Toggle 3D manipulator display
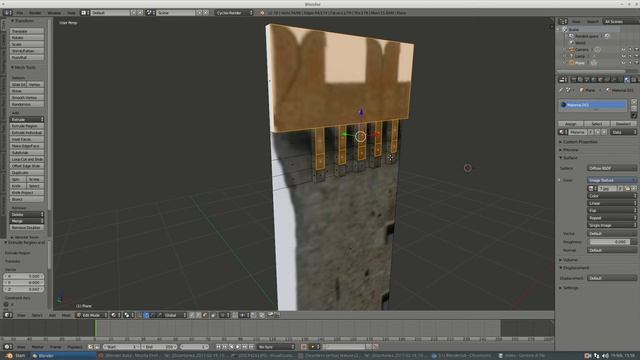Image resolution: width=640 pixels, height=360 pixels. [140, 315]
